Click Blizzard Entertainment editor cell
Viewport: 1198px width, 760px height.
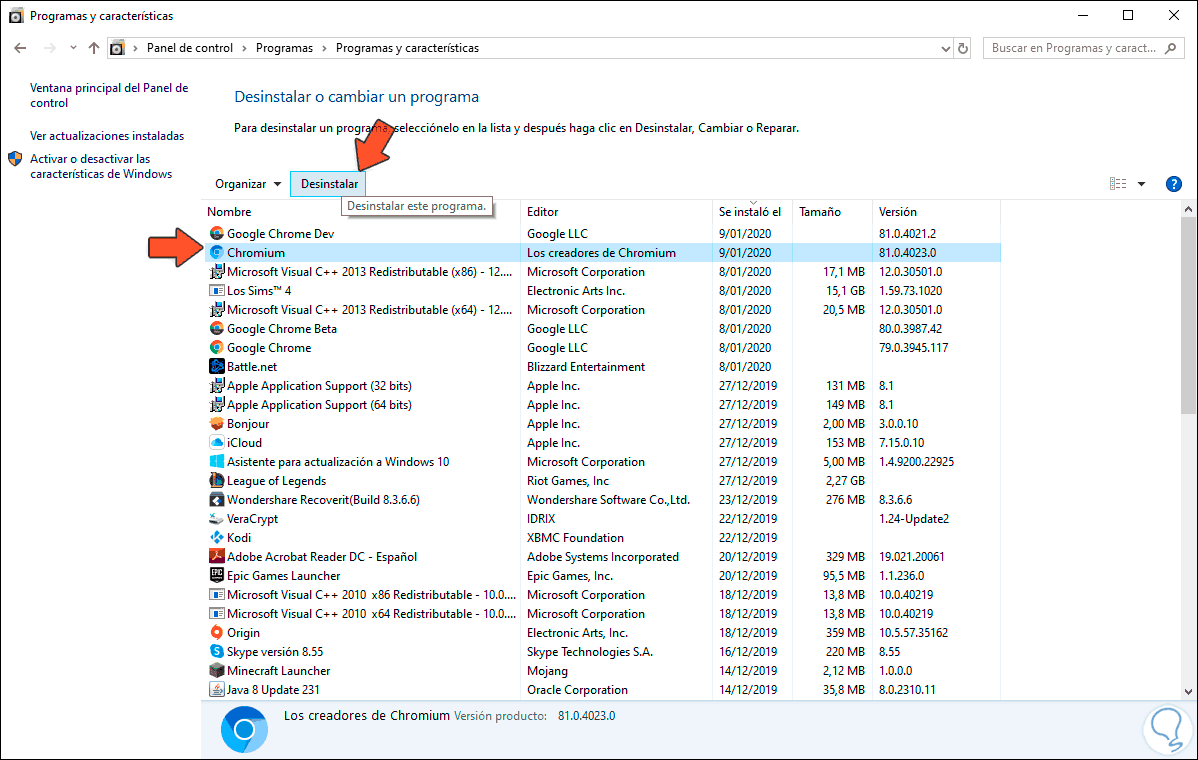[x=586, y=367]
